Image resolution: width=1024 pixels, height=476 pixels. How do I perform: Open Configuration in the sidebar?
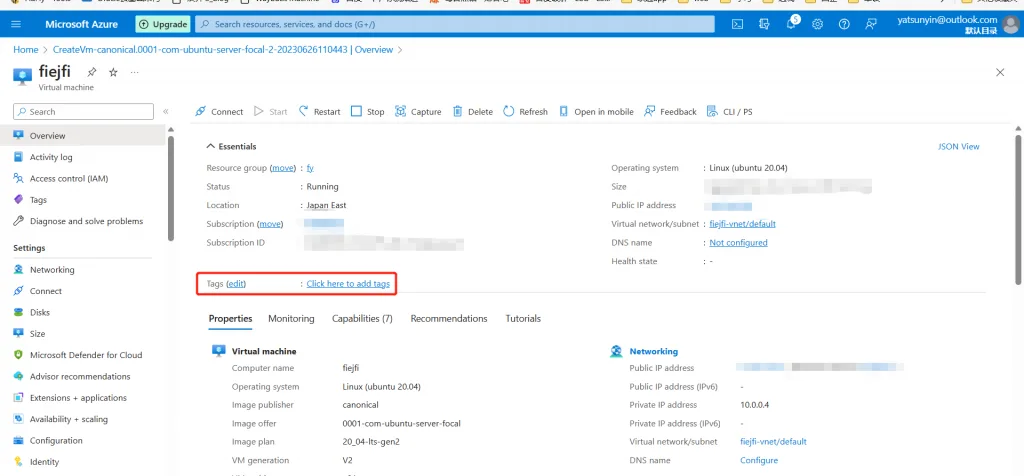point(56,441)
